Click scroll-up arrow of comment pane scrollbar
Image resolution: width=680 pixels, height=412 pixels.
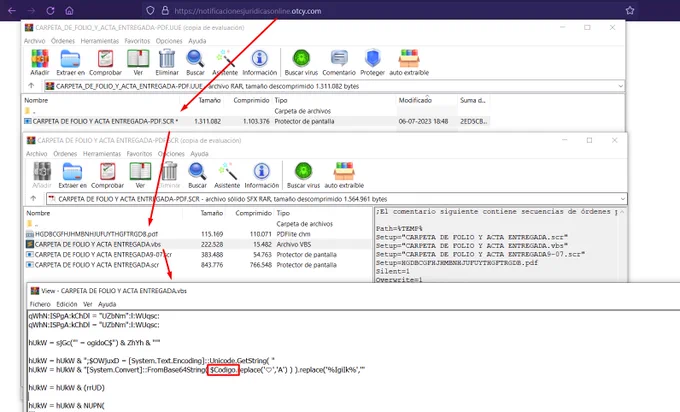click(x=622, y=212)
